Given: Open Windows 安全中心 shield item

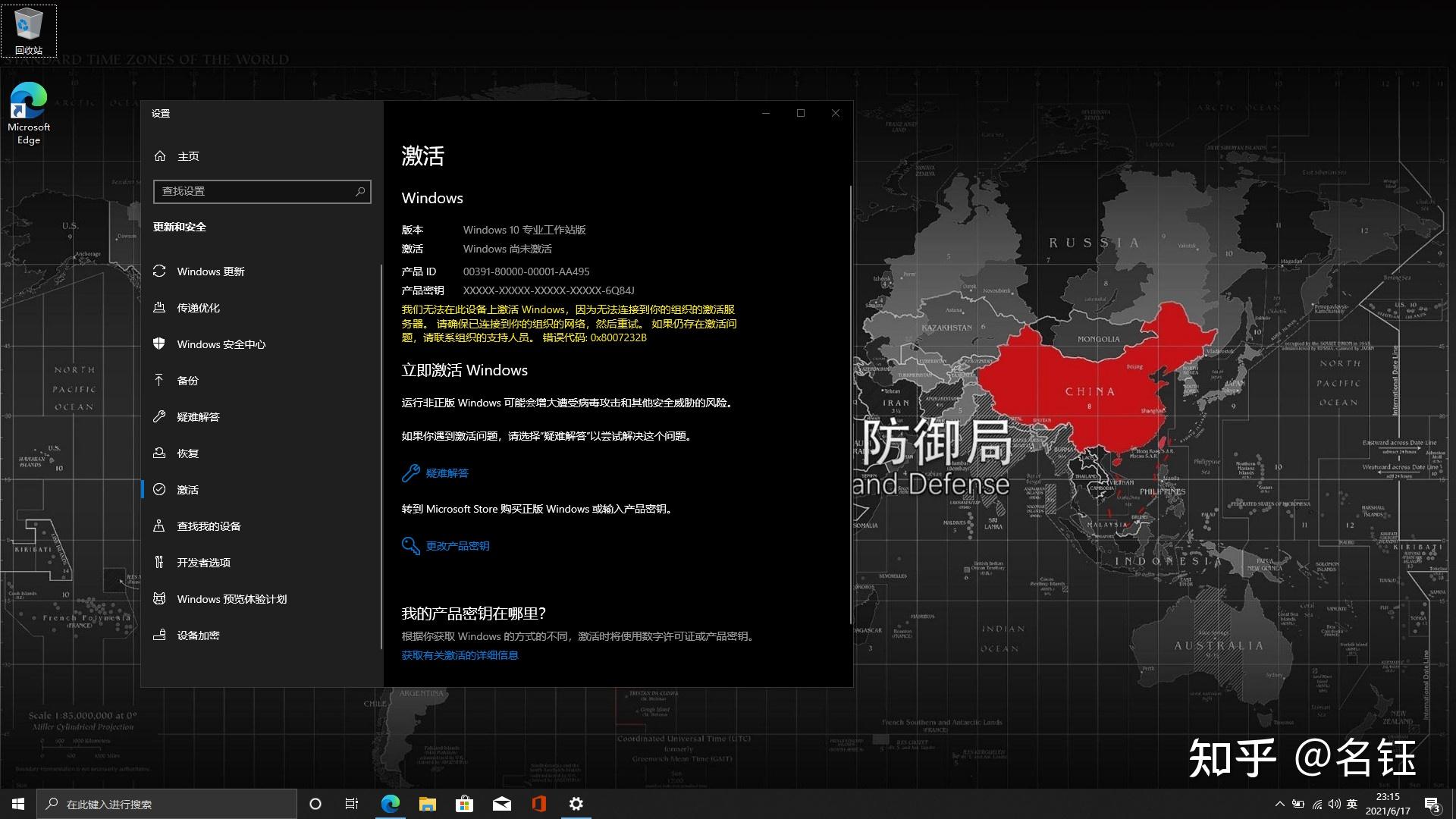Looking at the screenshot, I should [221, 344].
